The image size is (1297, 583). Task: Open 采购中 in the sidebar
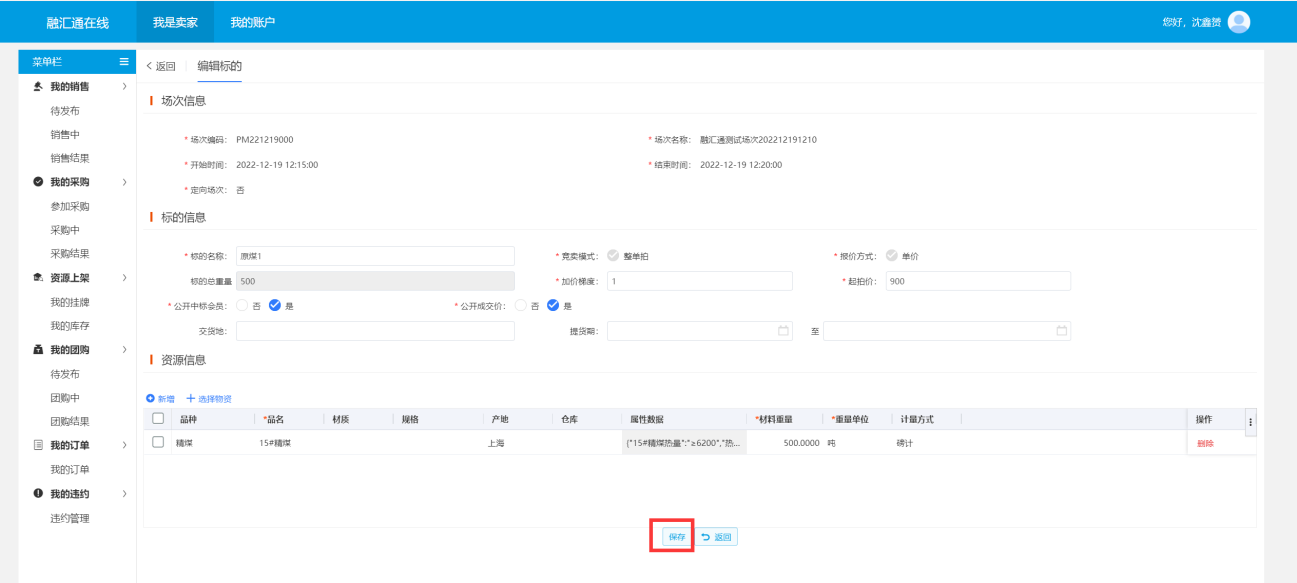coord(65,230)
